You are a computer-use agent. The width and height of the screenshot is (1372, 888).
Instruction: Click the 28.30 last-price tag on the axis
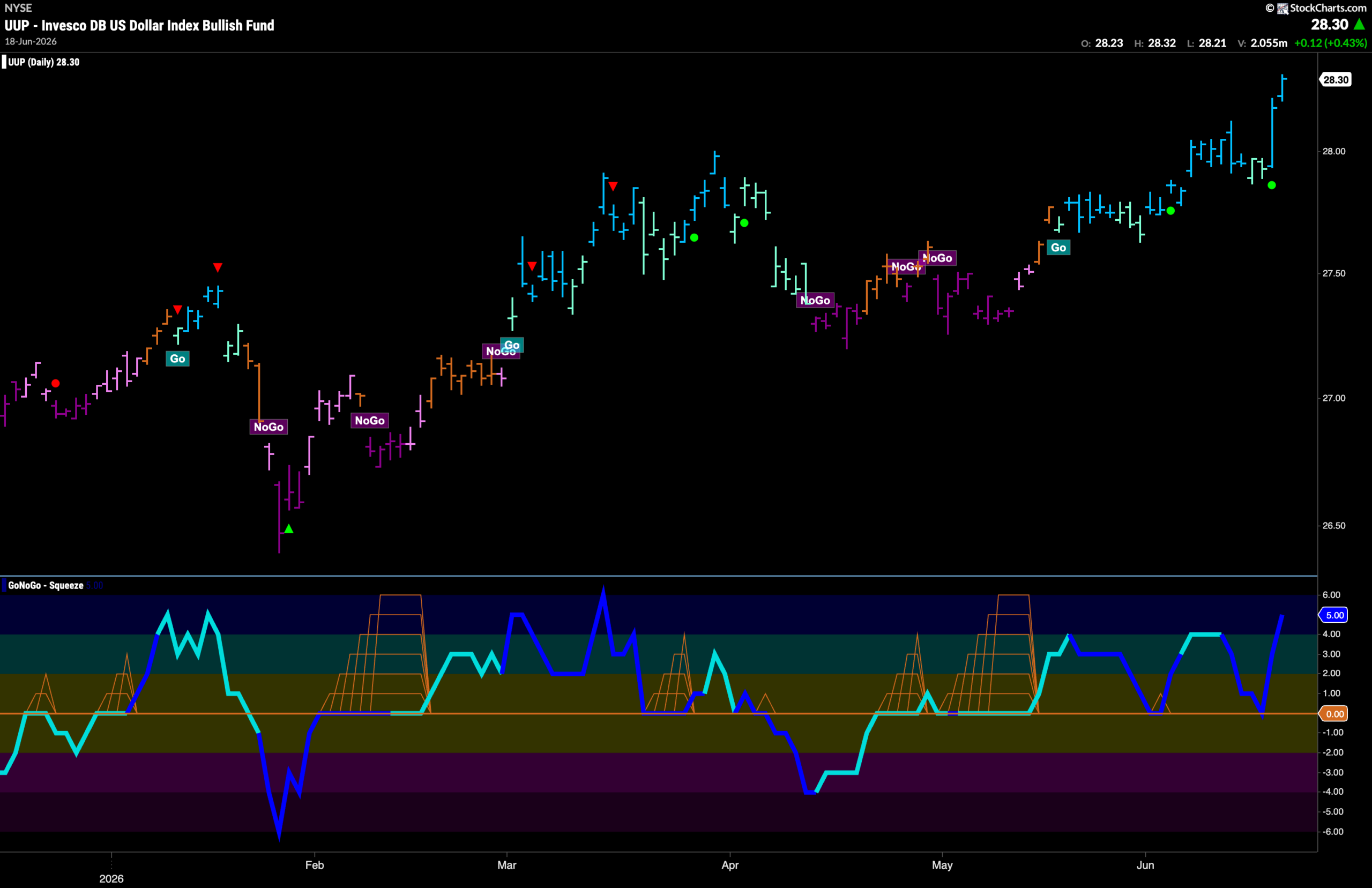pyautogui.click(x=1335, y=79)
